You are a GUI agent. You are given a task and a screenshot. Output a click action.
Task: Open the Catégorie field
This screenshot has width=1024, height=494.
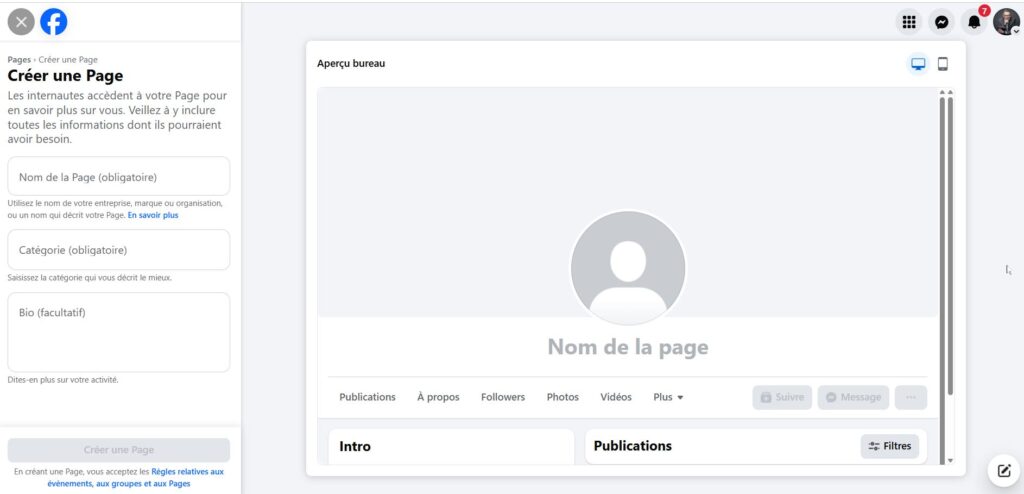(x=119, y=250)
